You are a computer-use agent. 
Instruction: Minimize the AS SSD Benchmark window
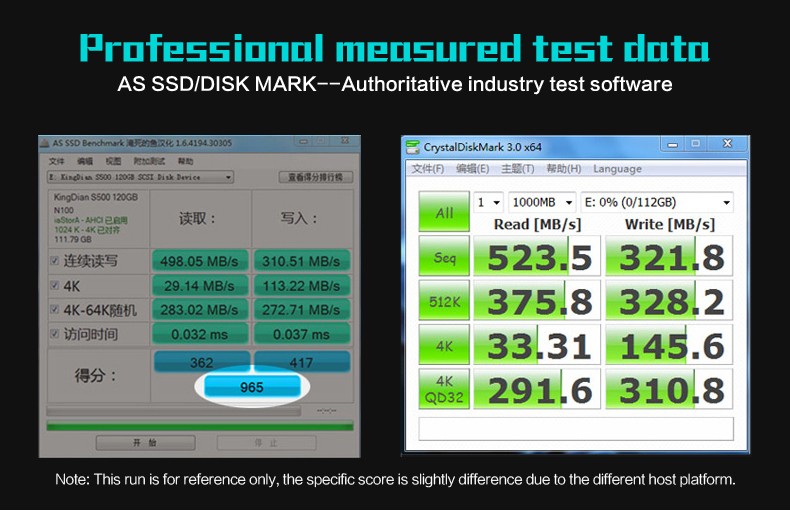[304, 141]
